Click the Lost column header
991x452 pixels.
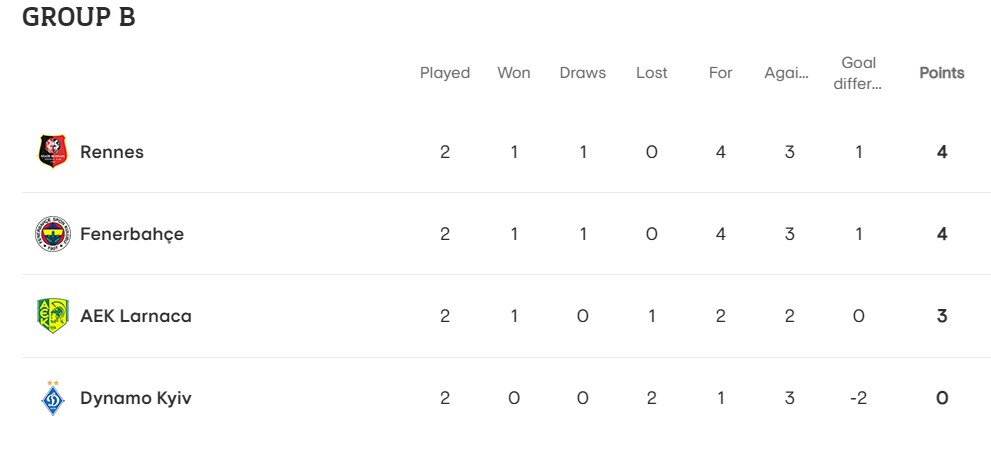tap(652, 73)
